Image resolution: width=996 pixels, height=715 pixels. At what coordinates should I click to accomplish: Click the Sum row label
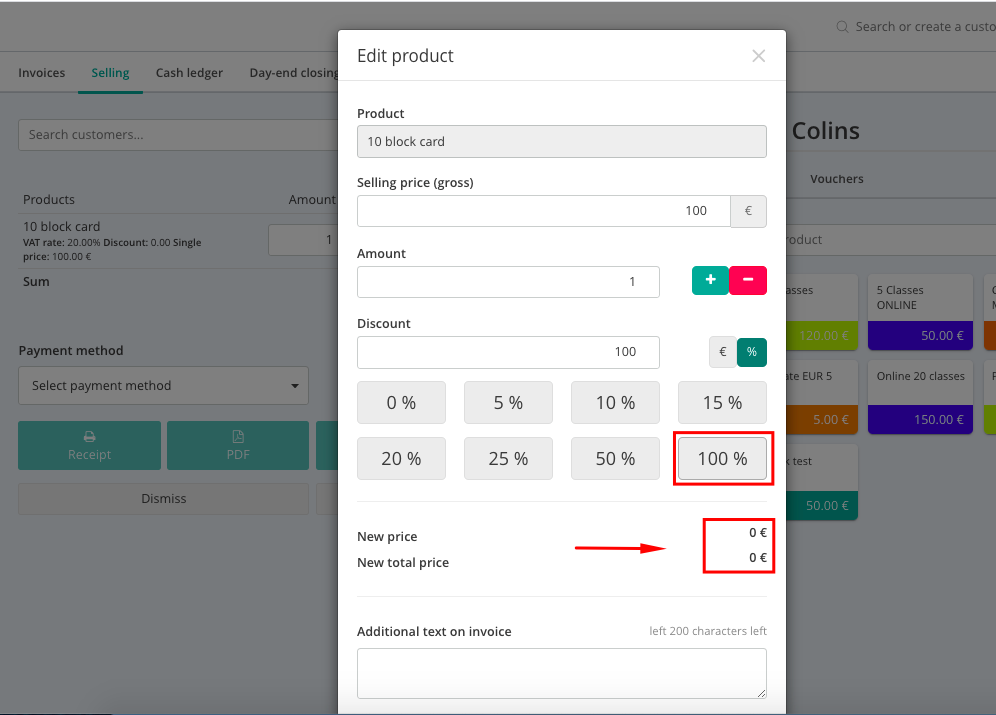pyautogui.click(x=36, y=281)
